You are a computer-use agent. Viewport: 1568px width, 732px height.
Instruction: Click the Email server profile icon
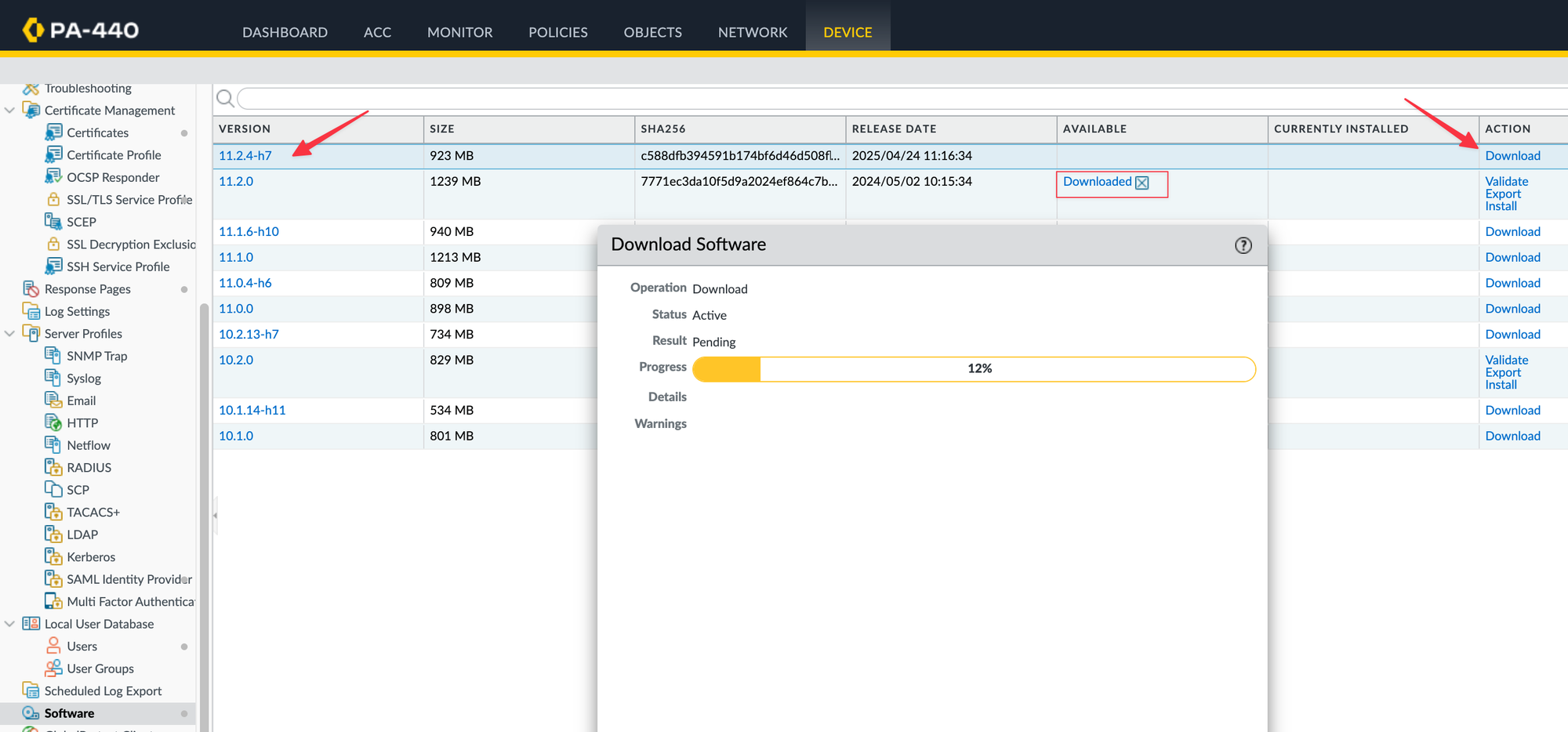click(53, 400)
